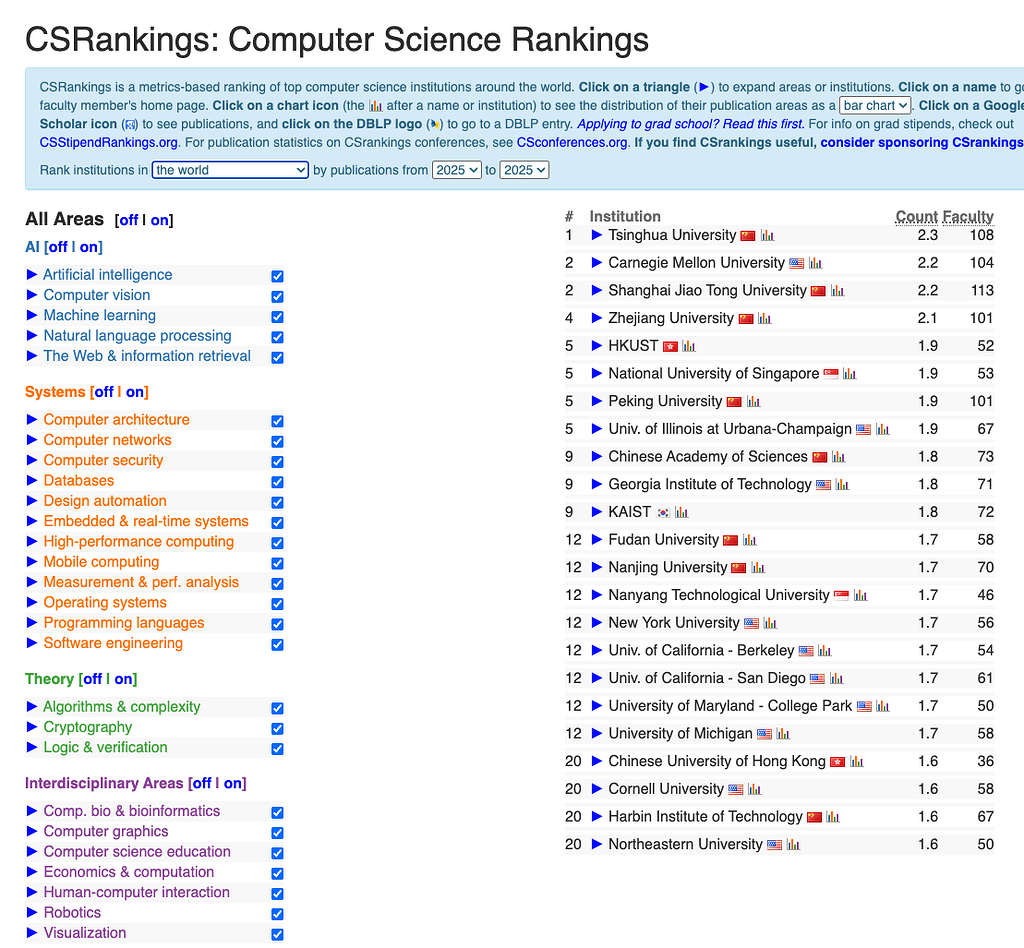View chart icon for Cornell University
Screen dimensions: 1024x948
point(755,790)
